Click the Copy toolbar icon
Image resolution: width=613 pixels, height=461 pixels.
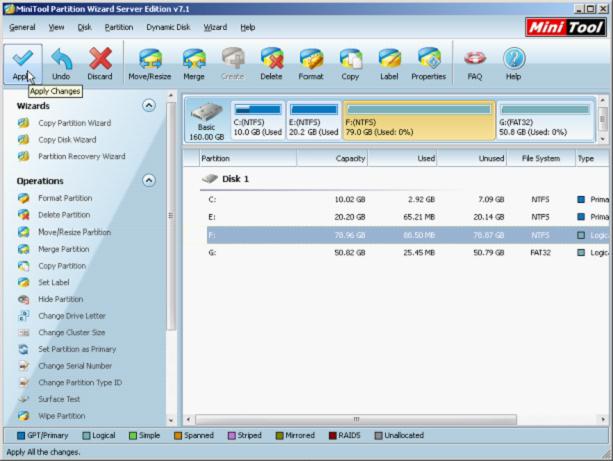pos(350,65)
